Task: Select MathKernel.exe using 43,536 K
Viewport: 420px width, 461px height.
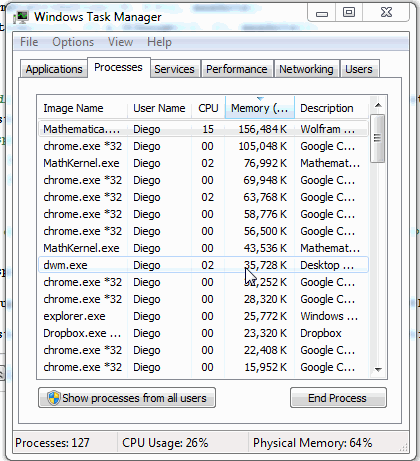Action: (x=203, y=248)
